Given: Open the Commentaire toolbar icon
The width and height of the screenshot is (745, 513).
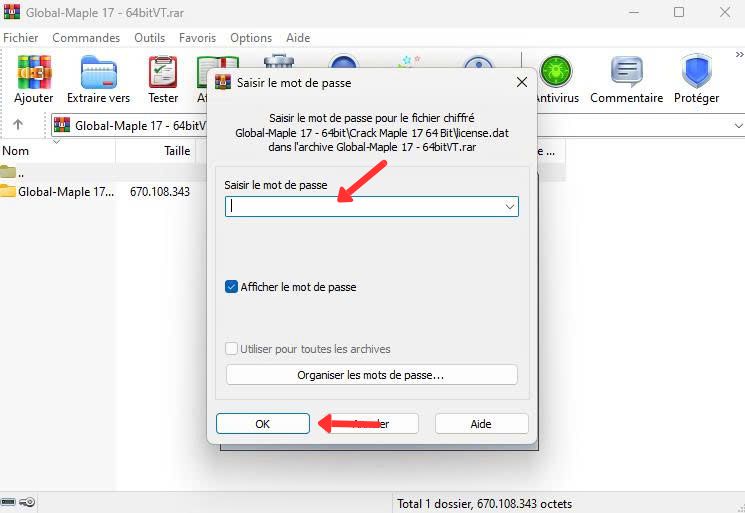Looking at the screenshot, I should coord(626,74).
